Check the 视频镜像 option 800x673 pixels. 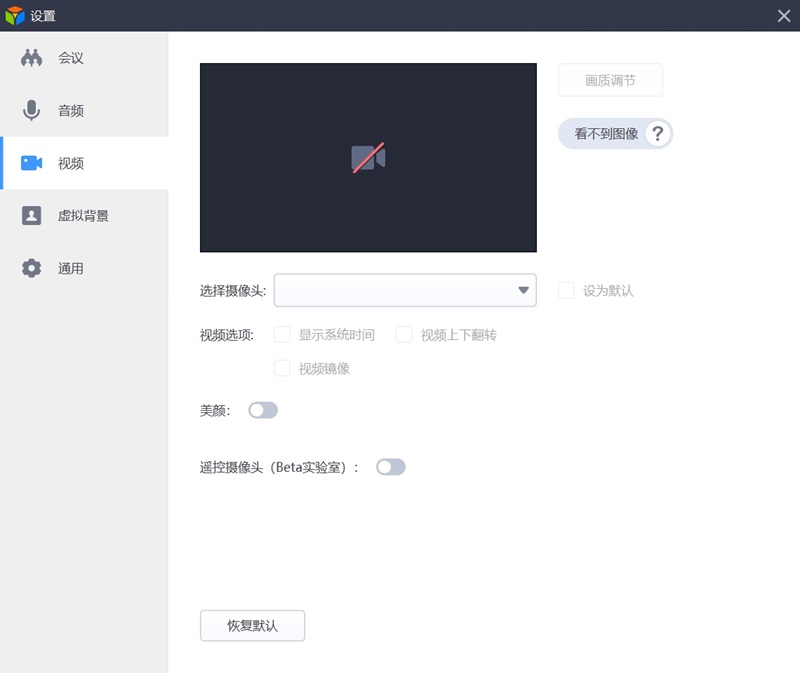281,368
